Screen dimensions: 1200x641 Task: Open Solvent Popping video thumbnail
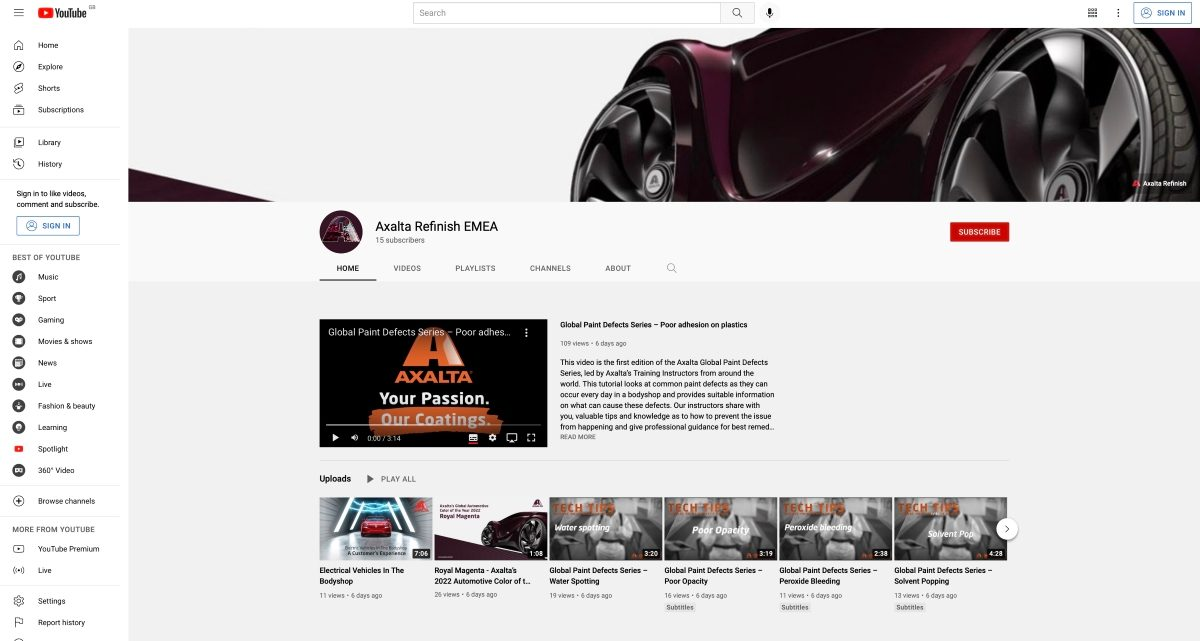point(950,529)
